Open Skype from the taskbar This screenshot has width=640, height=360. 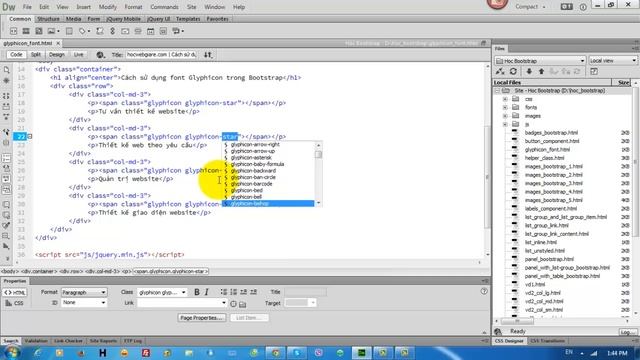[297, 353]
